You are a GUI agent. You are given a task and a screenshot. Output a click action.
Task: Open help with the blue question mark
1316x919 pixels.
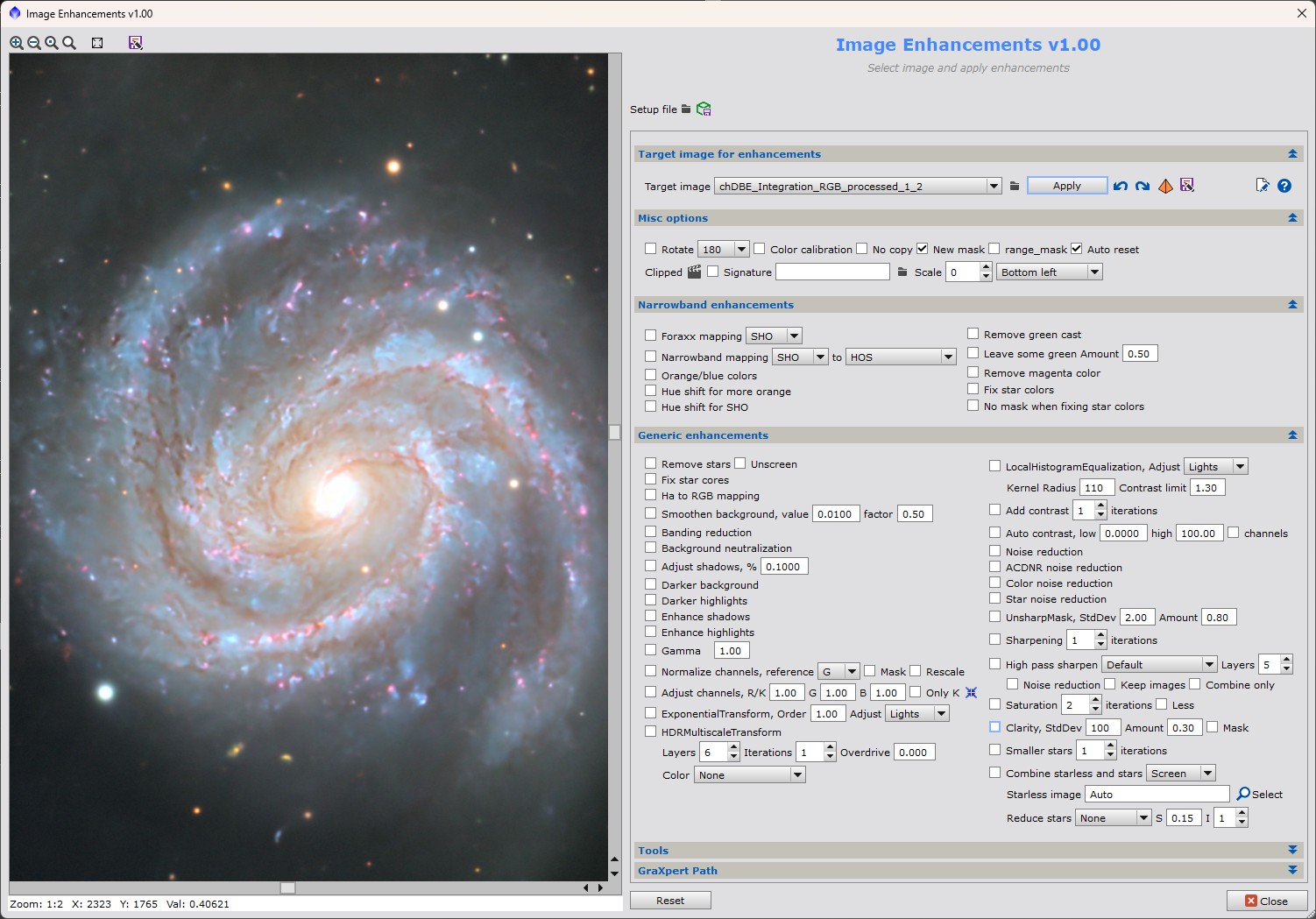(x=1284, y=186)
